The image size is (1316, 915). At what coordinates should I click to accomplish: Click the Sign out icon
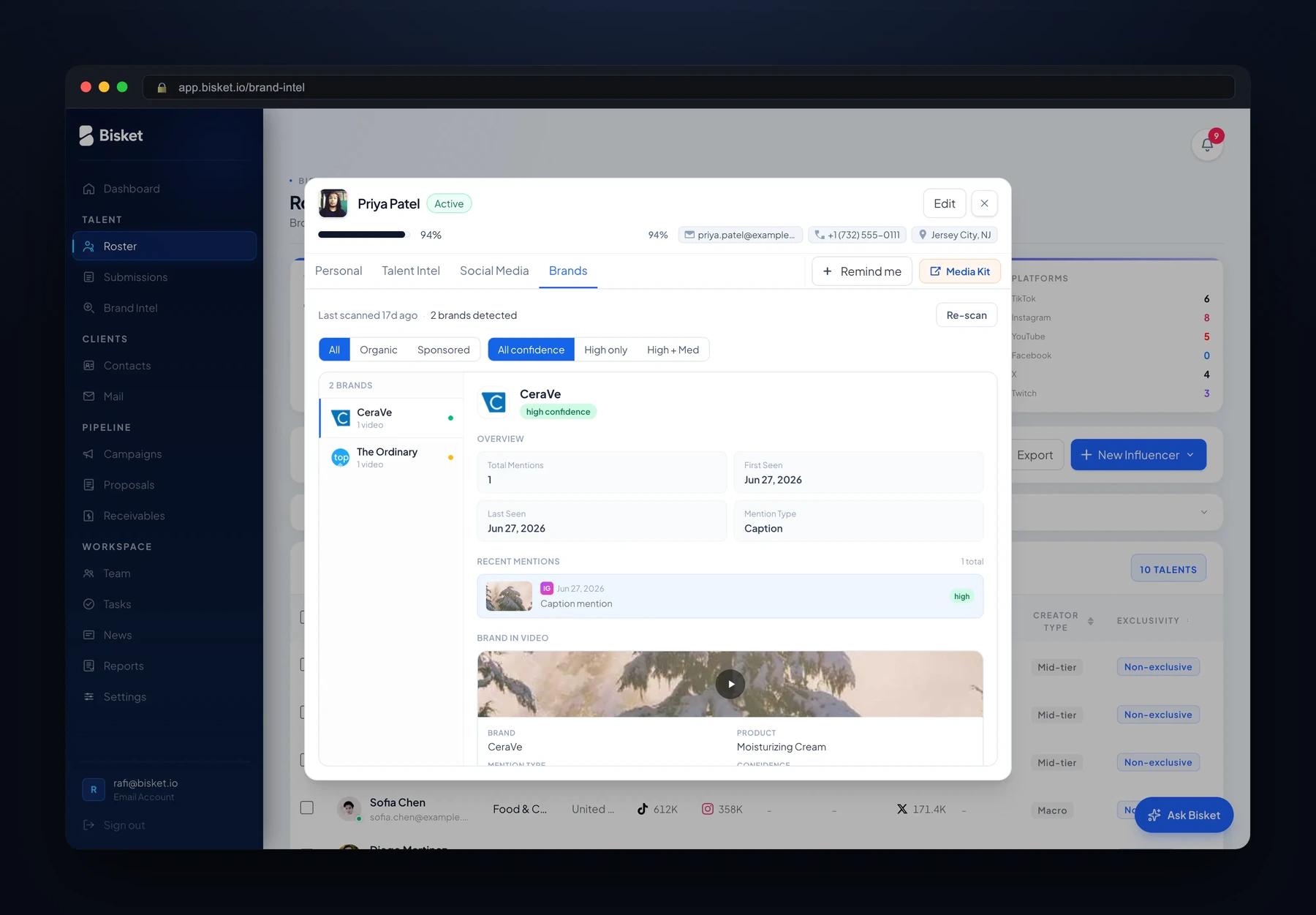coord(88,825)
